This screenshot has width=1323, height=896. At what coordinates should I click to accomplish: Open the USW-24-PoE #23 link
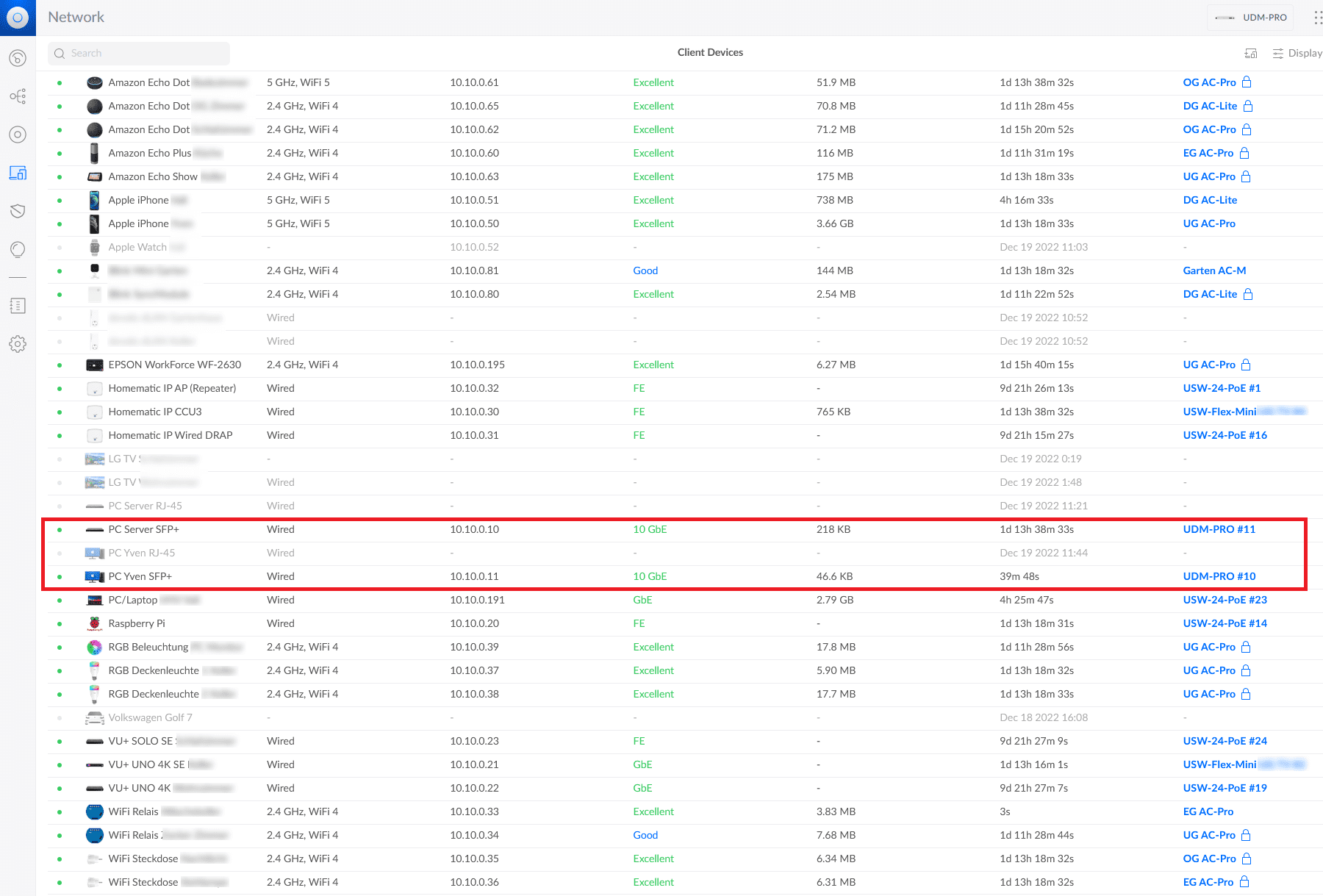[x=1225, y=600]
